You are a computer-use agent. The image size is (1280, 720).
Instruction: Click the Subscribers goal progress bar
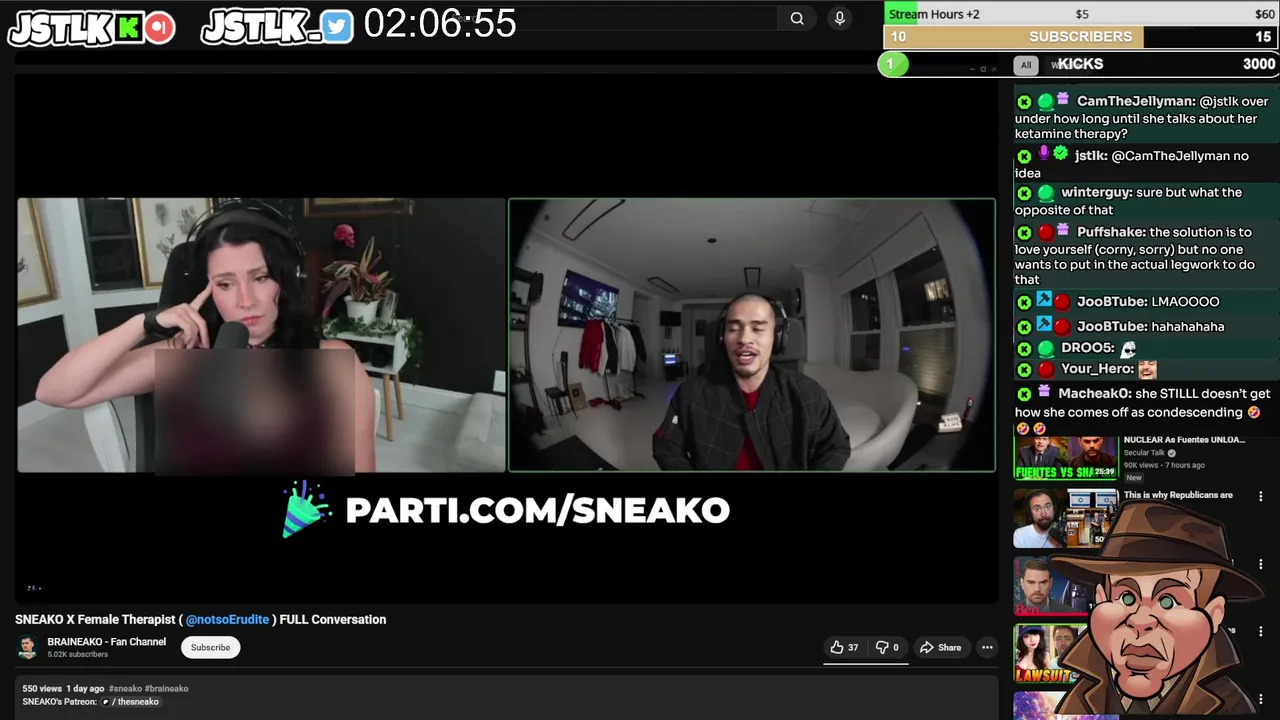1081,37
